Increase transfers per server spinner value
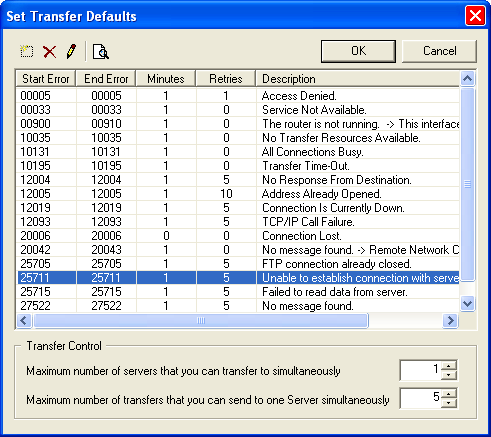Viewport: 491px width, 437px height. [449, 394]
